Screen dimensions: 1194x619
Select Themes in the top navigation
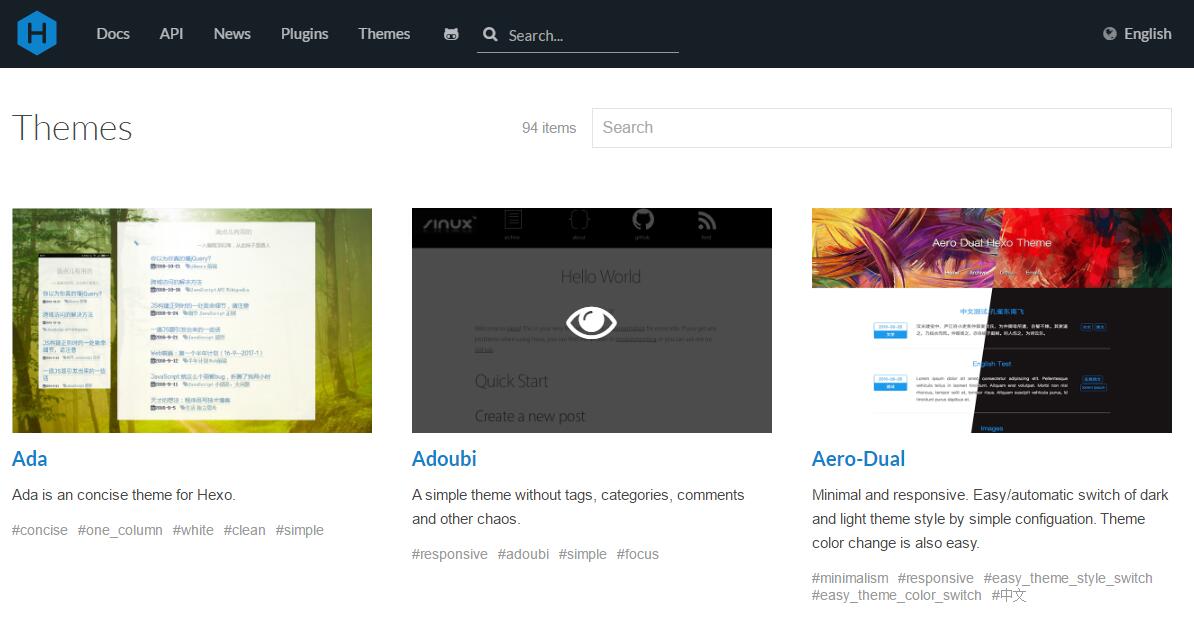click(x=384, y=34)
